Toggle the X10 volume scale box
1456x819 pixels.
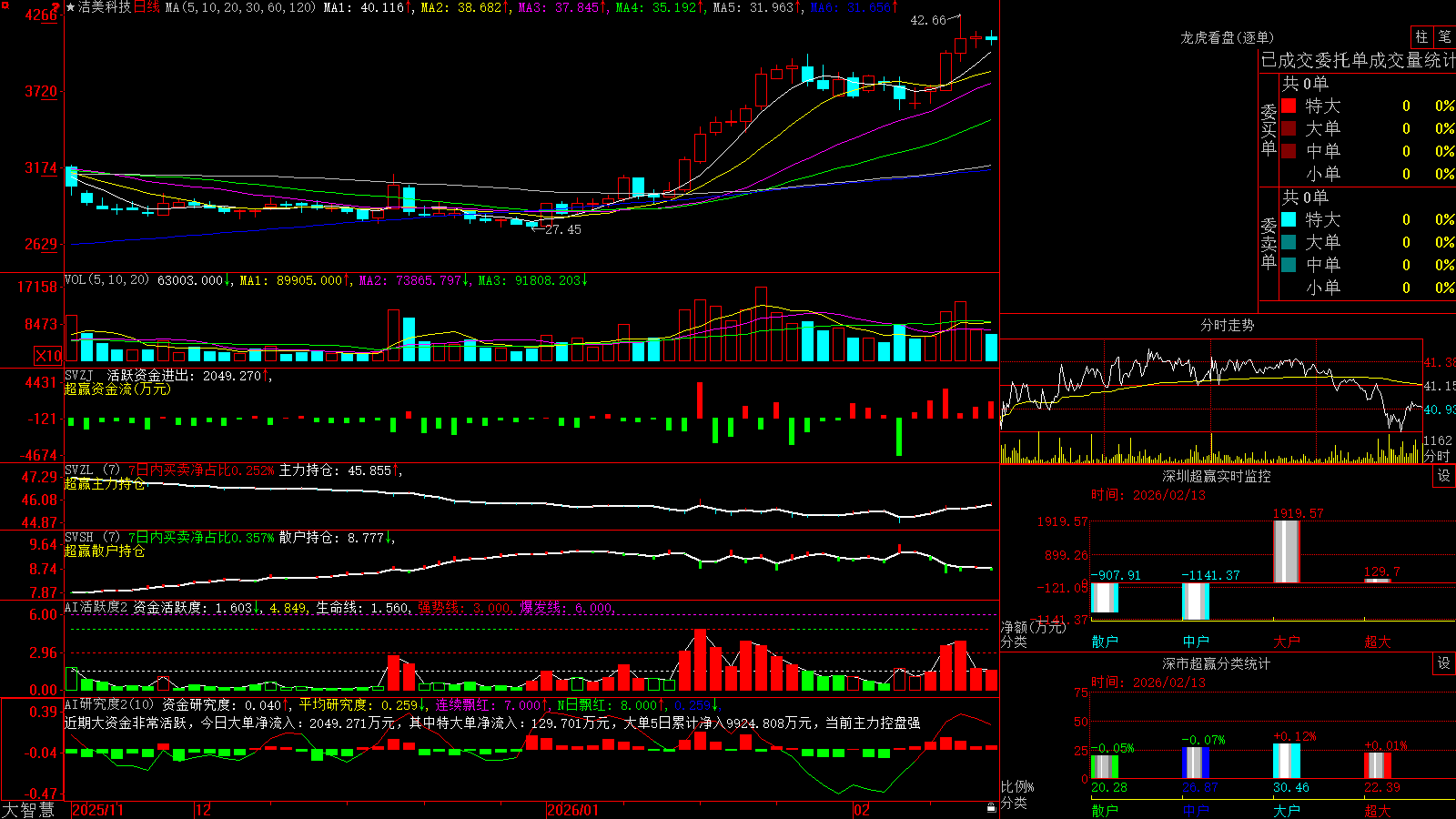[48, 356]
